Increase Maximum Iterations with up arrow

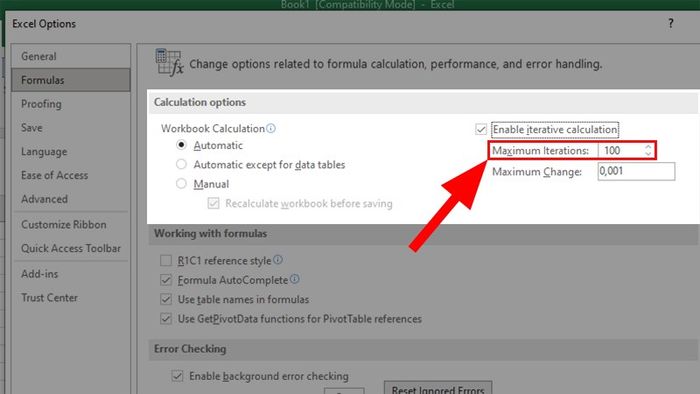(x=648, y=147)
